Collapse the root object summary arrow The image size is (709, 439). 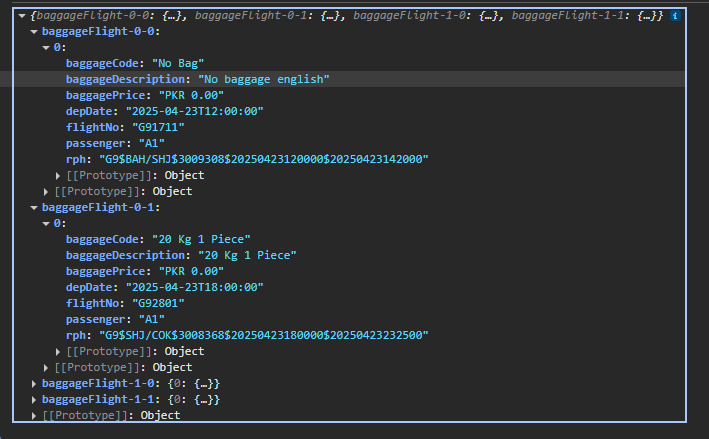click(23, 17)
